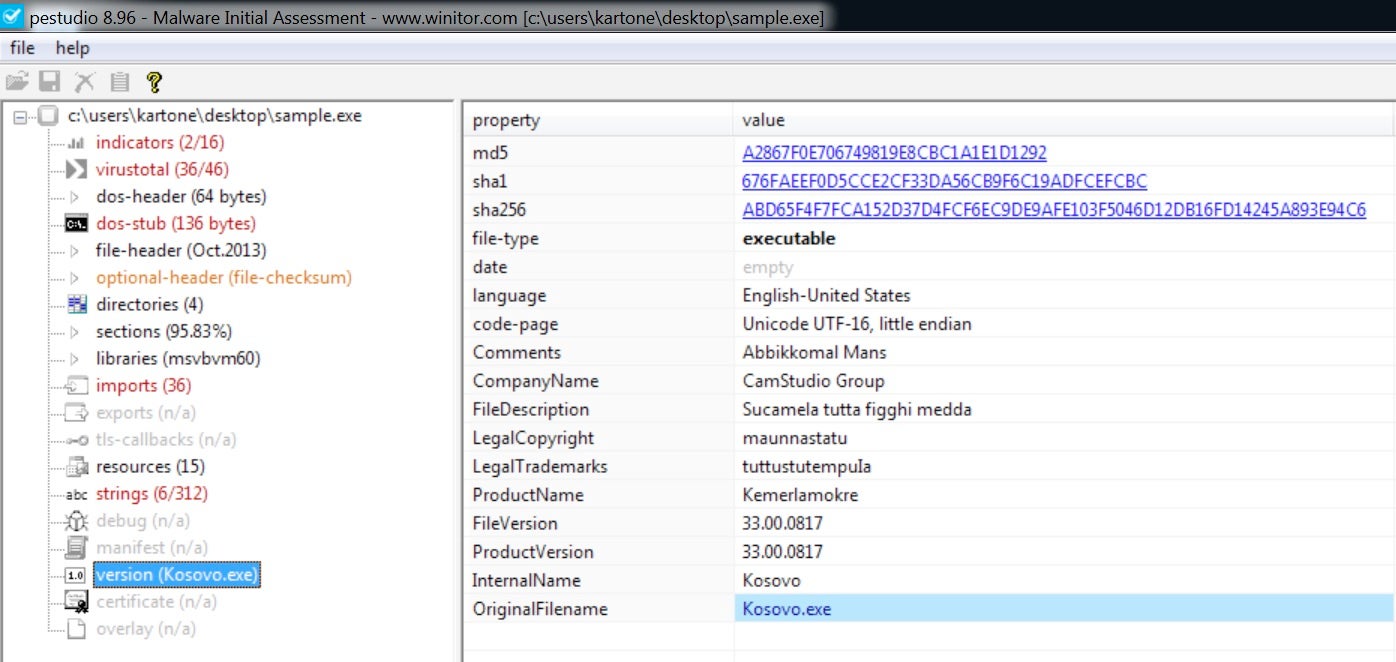This screenshot has width=1396, height=662.
Task: Expand the optional-header node arrow
Action: pyautogui.click(x=75, y=278)
